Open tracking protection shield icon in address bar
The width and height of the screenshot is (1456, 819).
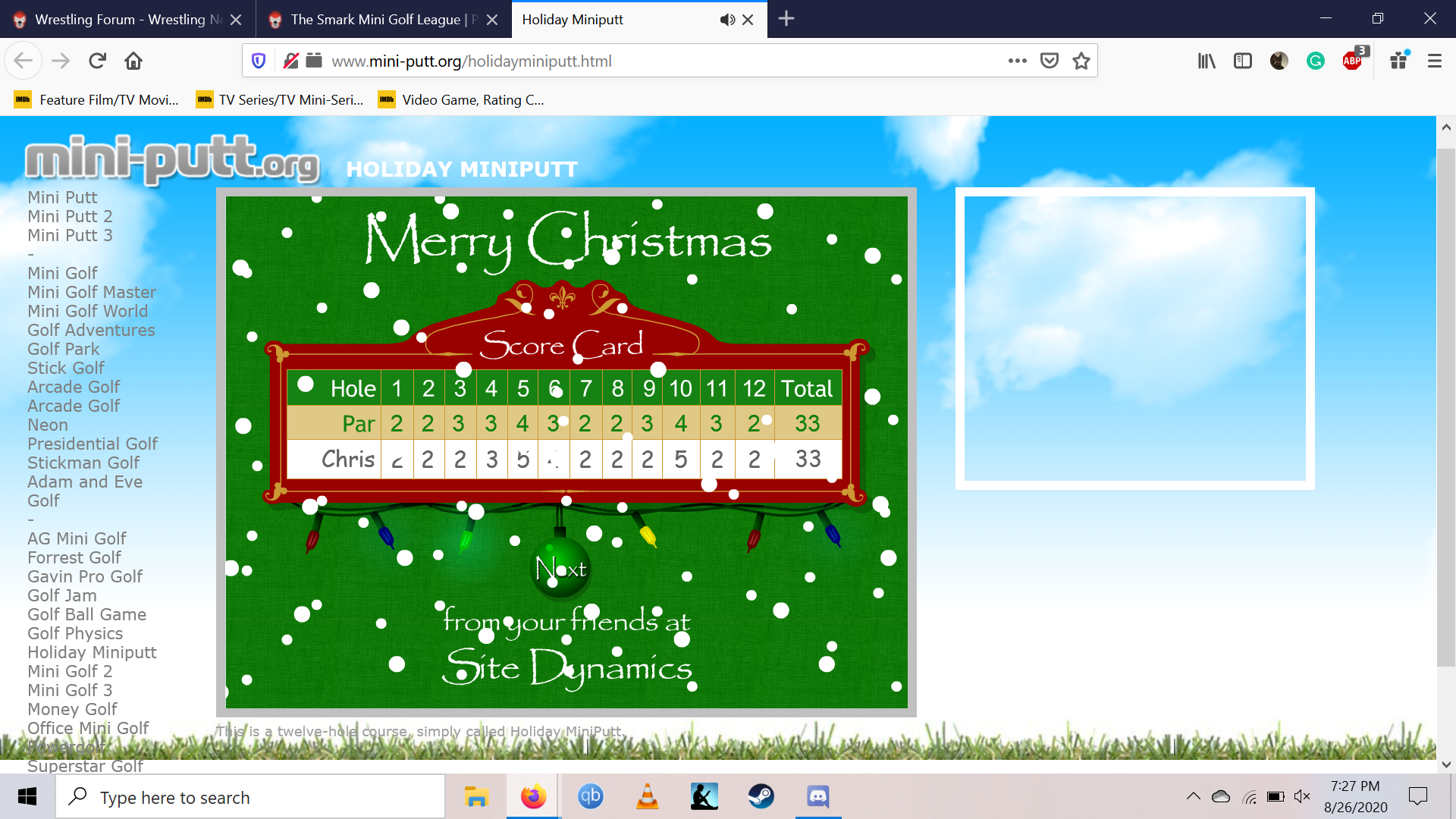coord(259,61)
